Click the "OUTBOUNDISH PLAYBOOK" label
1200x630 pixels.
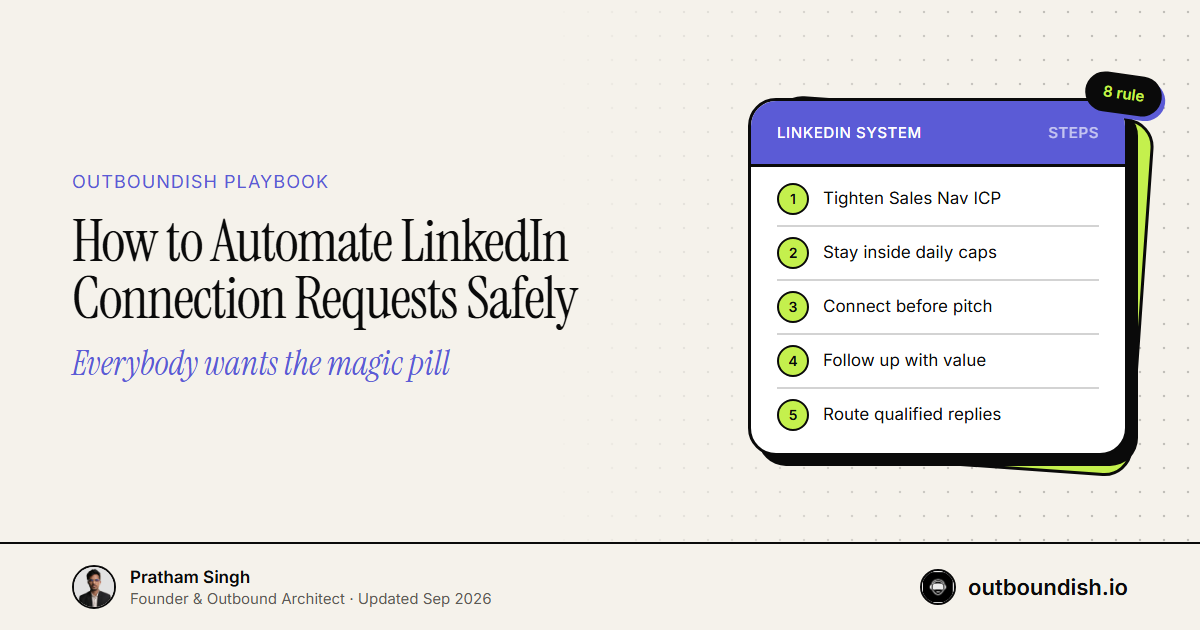tap(200, 182)
